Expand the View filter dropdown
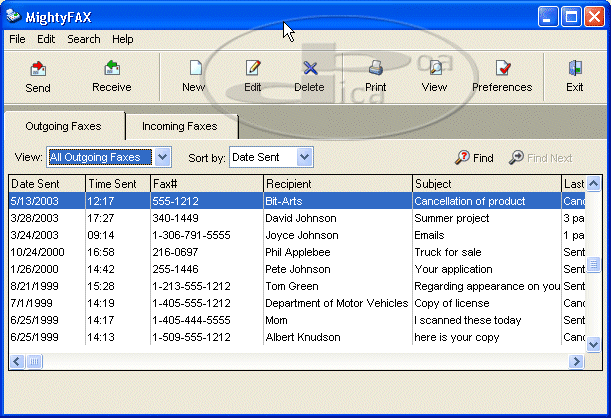This screenshot has width=611, height=418. pyautogui.click(x=164, y=157)
